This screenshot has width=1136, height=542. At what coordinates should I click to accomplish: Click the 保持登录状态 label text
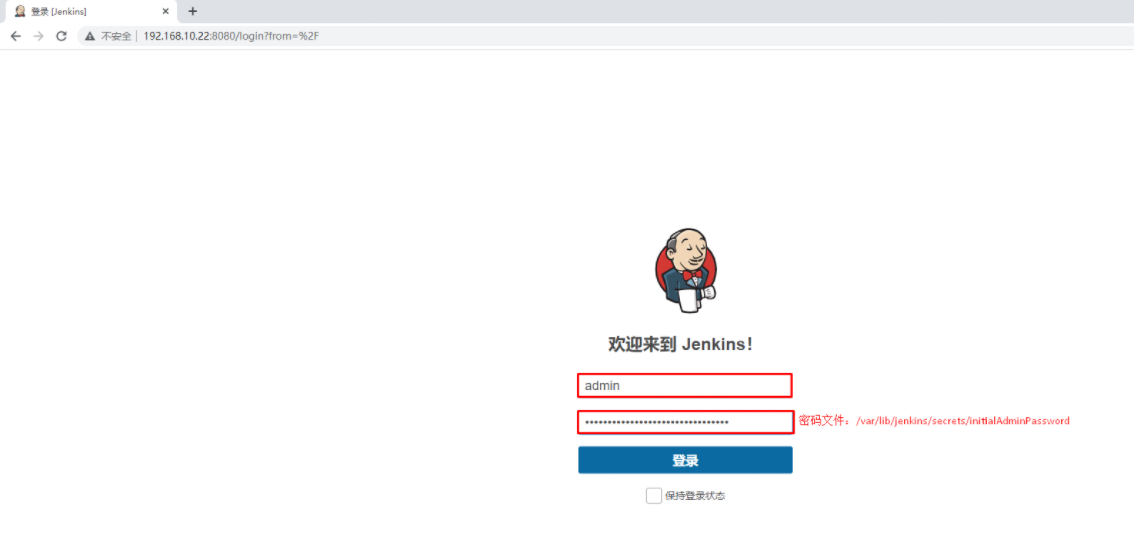[x=696, y=496]
